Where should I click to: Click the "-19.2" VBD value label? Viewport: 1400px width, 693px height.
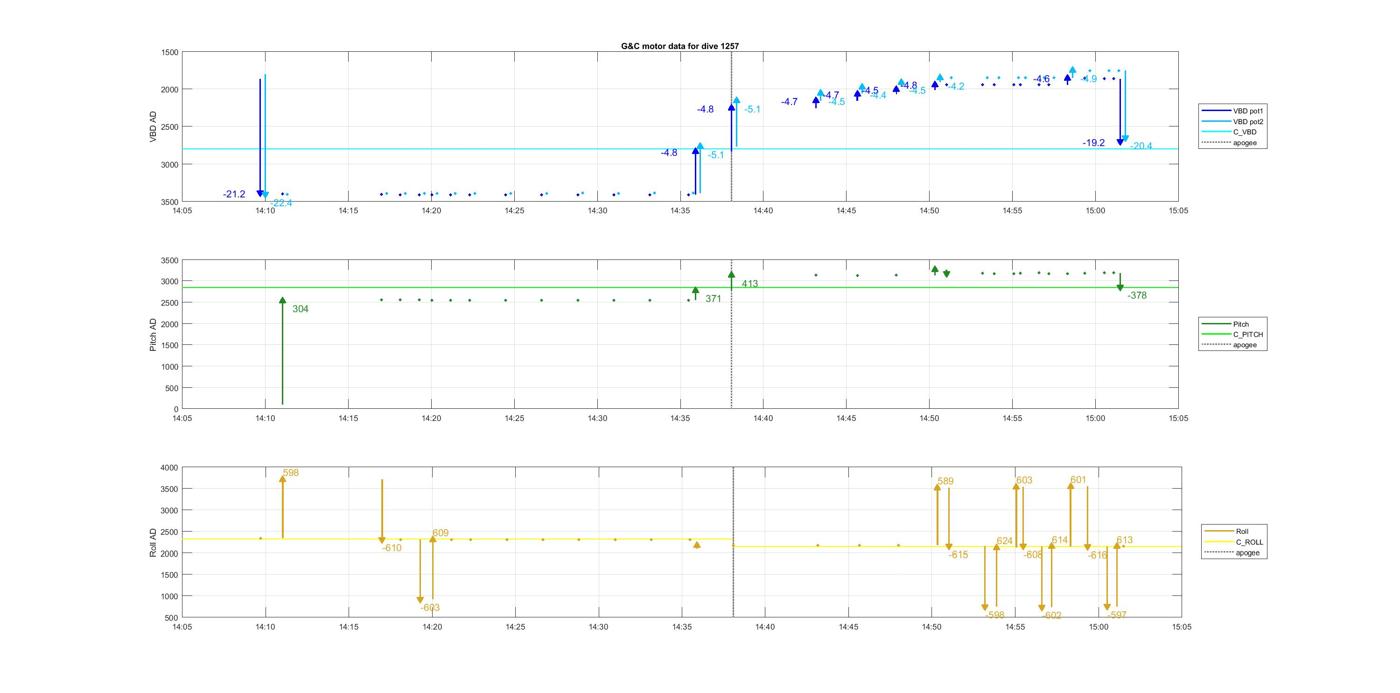[x=1094, y=143]
